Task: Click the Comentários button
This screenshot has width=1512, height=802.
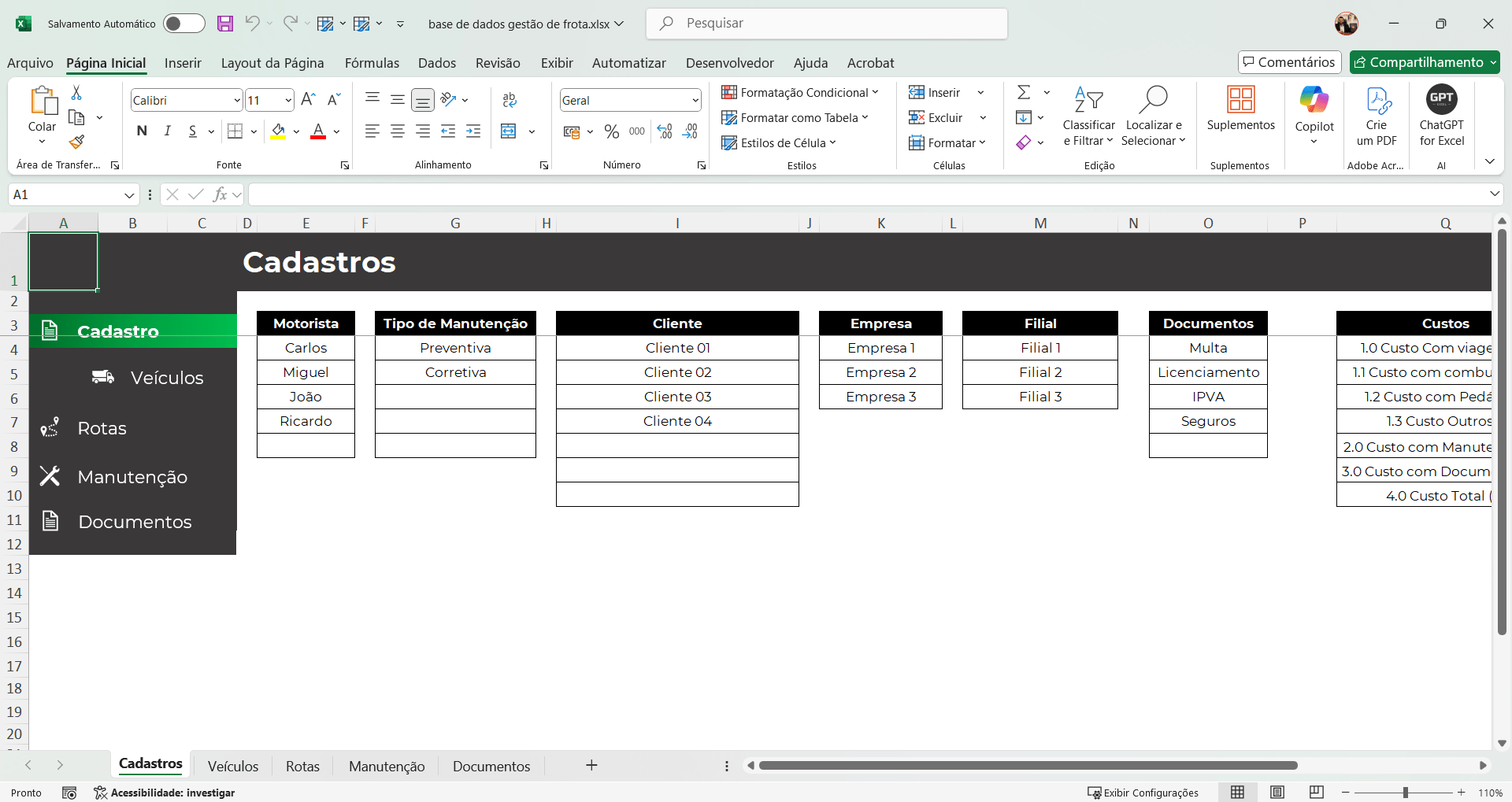Action: pyautogui.click(x=1289, y=62)
